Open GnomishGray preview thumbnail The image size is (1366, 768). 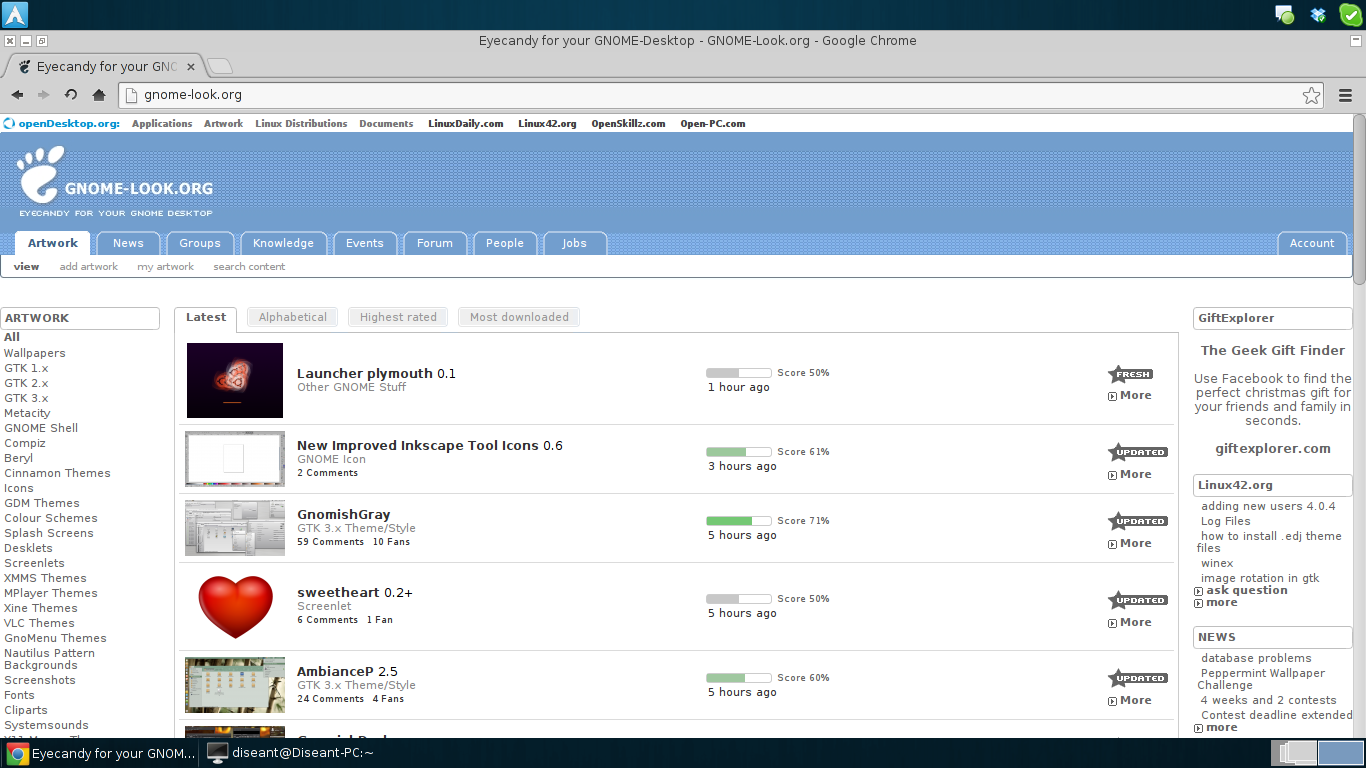(x=235, y=528)
